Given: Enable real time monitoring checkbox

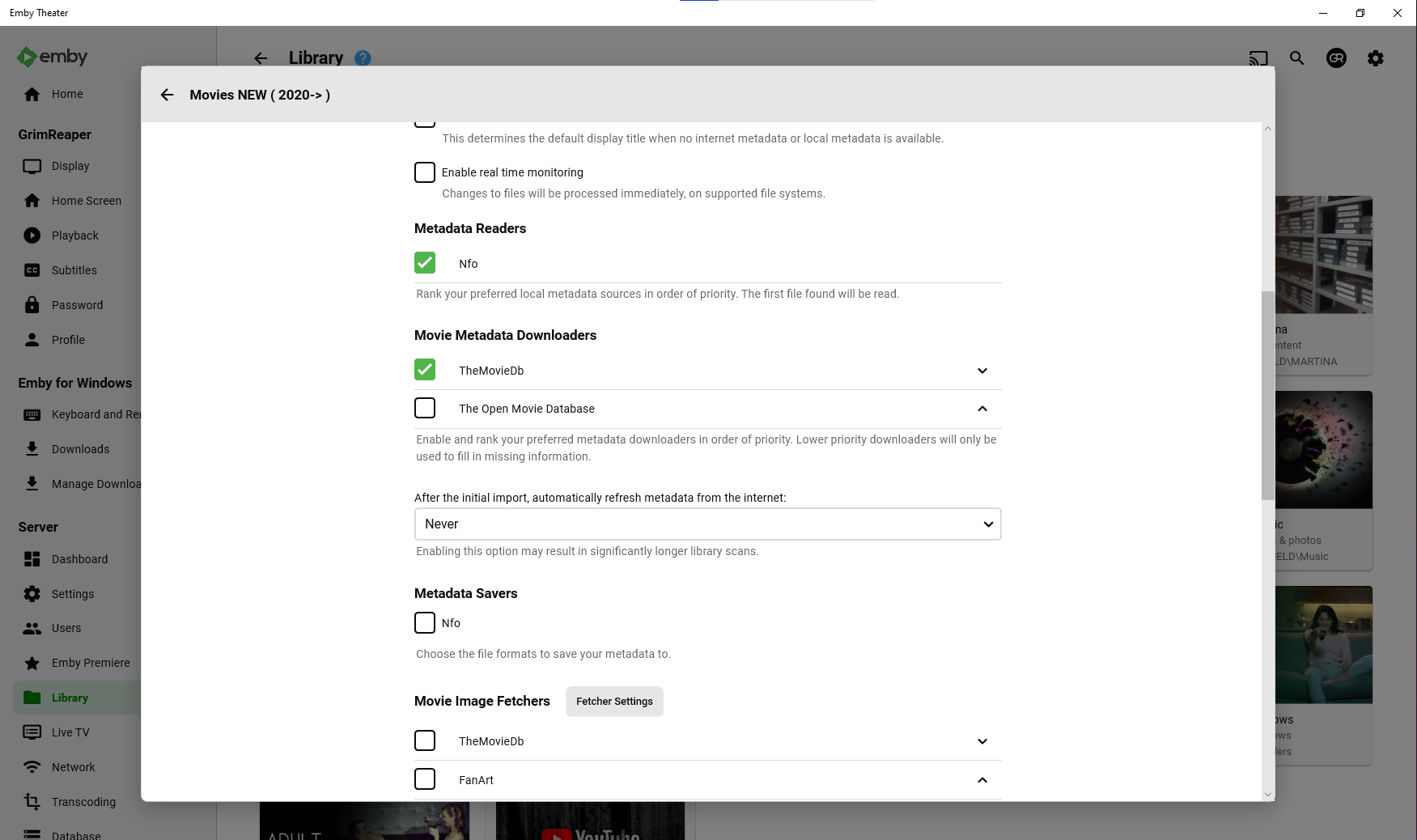Looking at the screenshot, I should [x=425, y=172].
